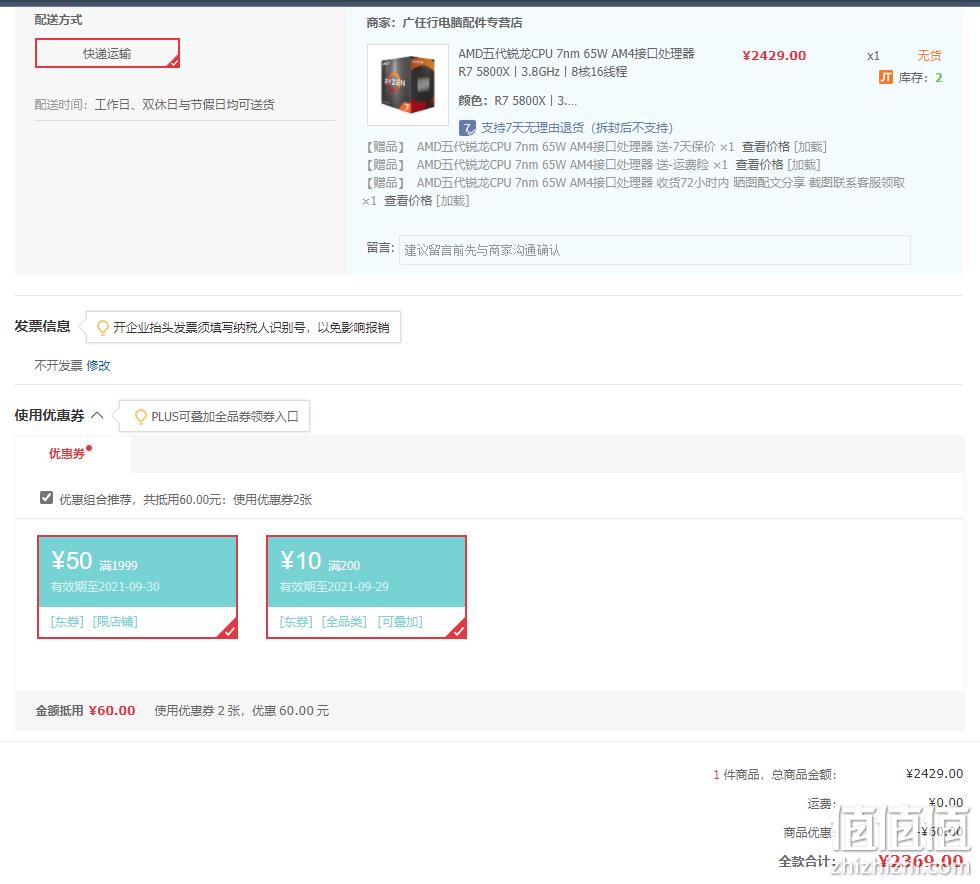Click the 无货 stock status text

pos(929,56)
